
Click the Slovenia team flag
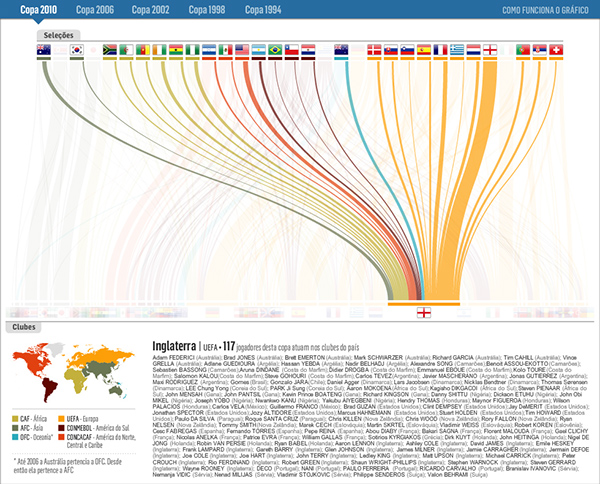tap(407, 50)
